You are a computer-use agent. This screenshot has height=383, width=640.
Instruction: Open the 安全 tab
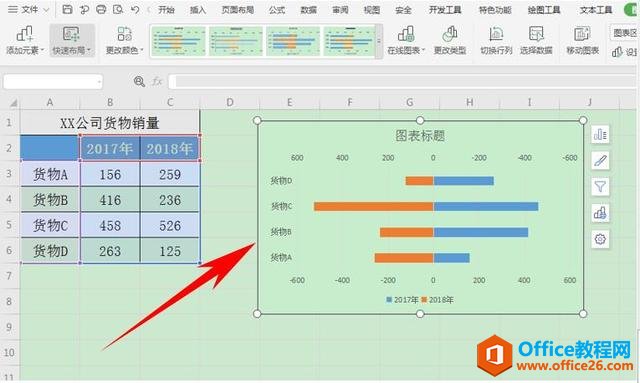[403, 10]
